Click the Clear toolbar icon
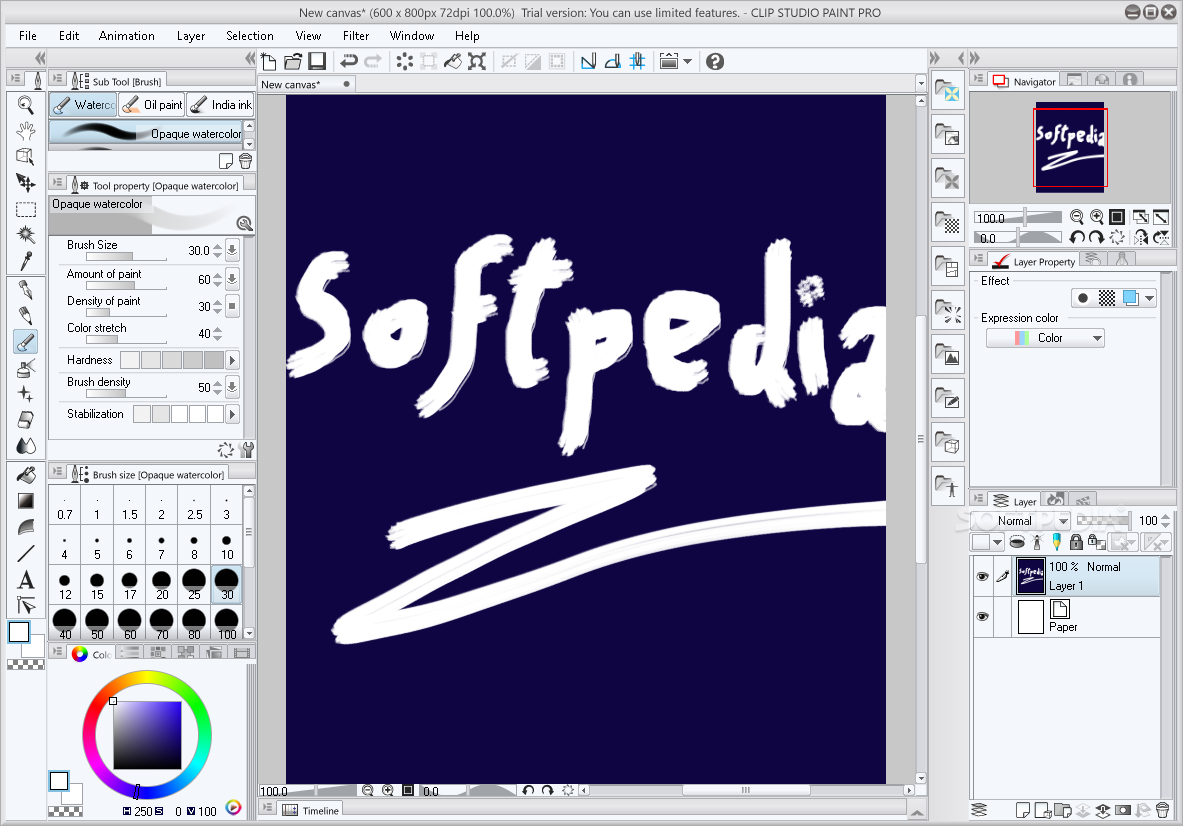The height and width of the screenshot is (826, 1183). pyautogui.click(x=404, y=61)
